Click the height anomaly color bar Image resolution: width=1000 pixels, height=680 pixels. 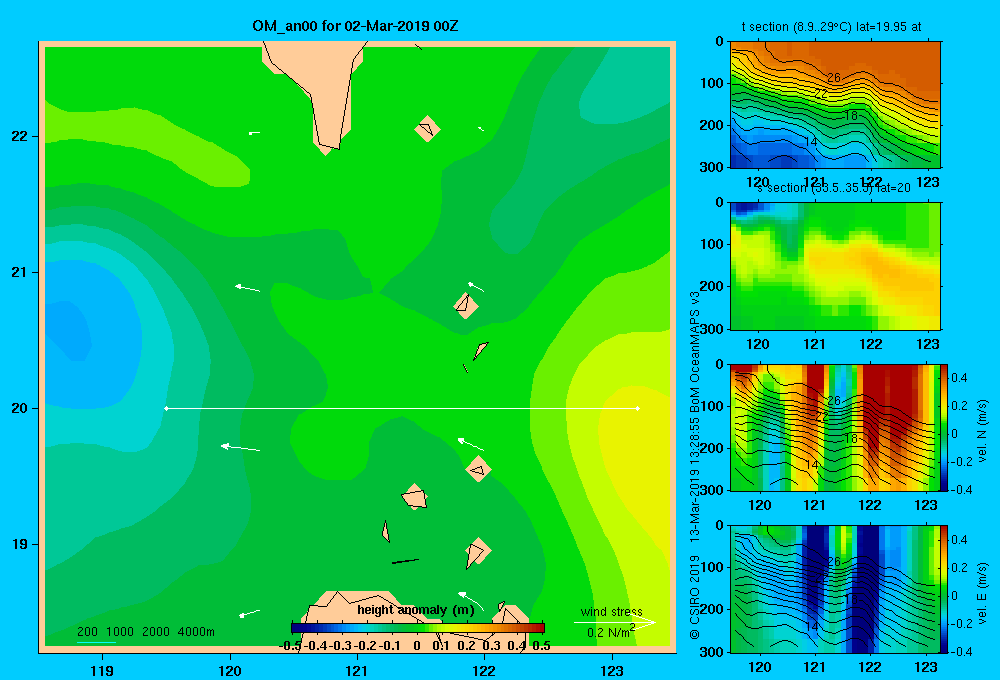(x=418, y=628)
